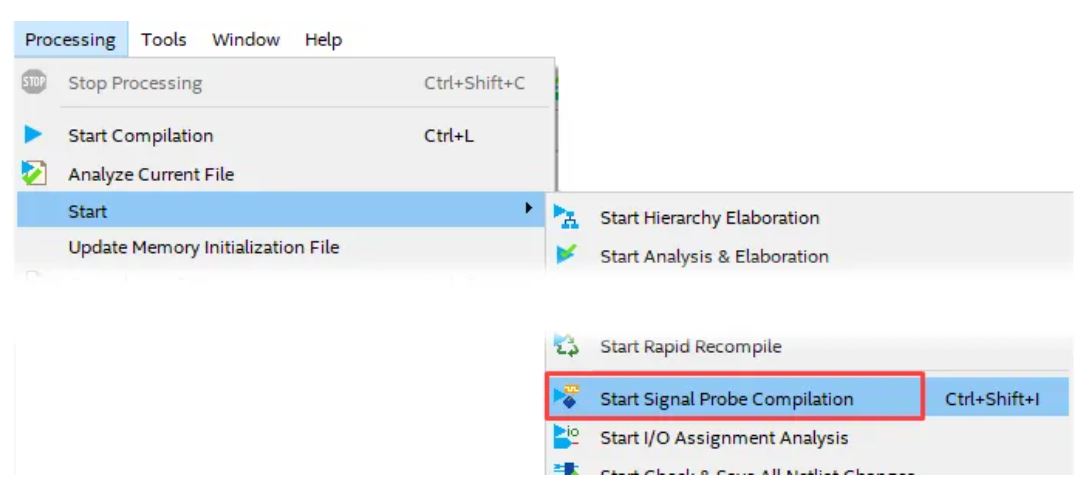Expand the Start submenu arrow

tap(529, 208)
